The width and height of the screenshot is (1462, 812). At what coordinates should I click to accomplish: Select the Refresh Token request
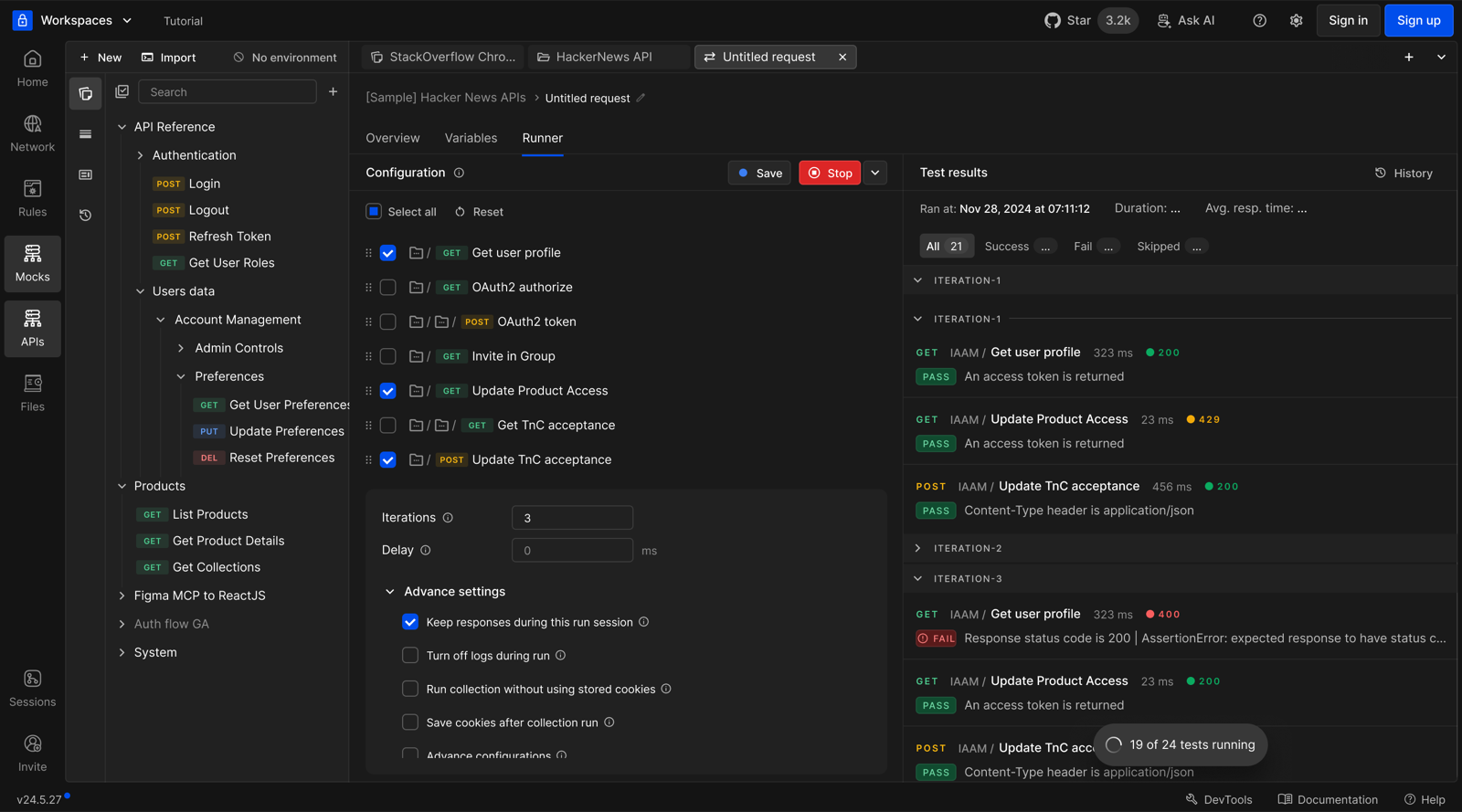212,237
